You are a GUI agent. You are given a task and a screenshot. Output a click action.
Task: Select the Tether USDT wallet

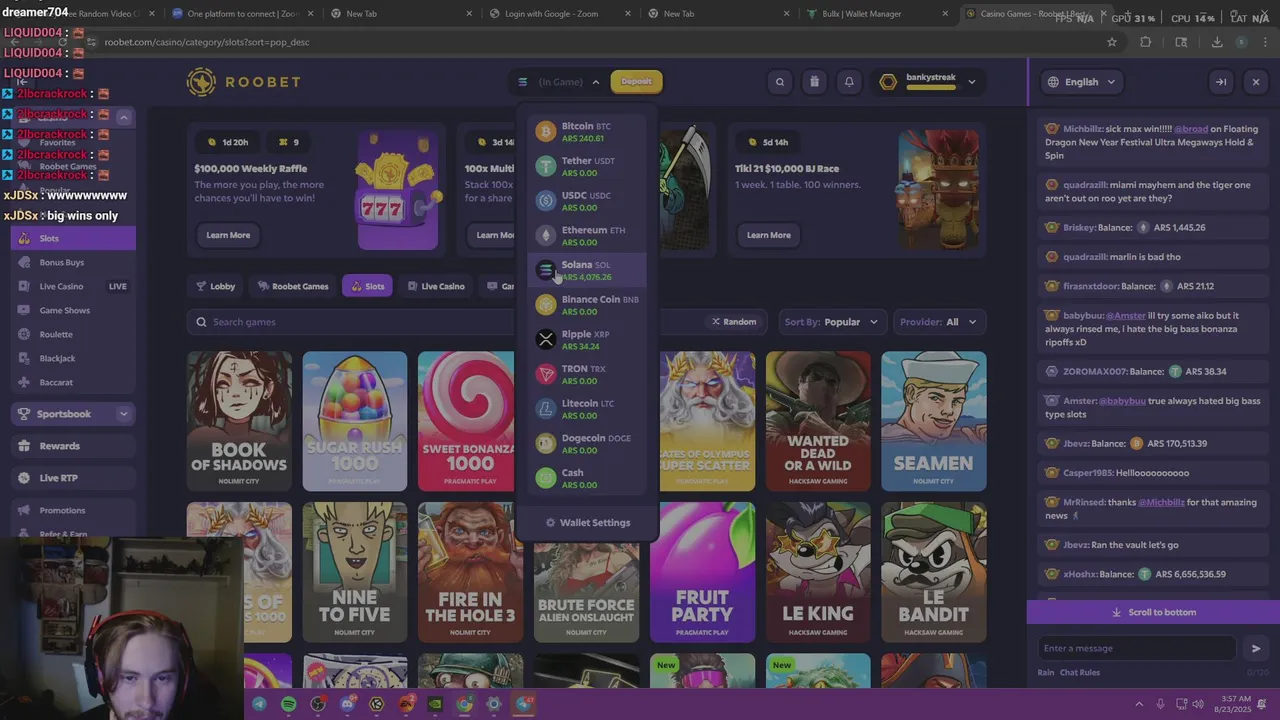coord(587,166)
